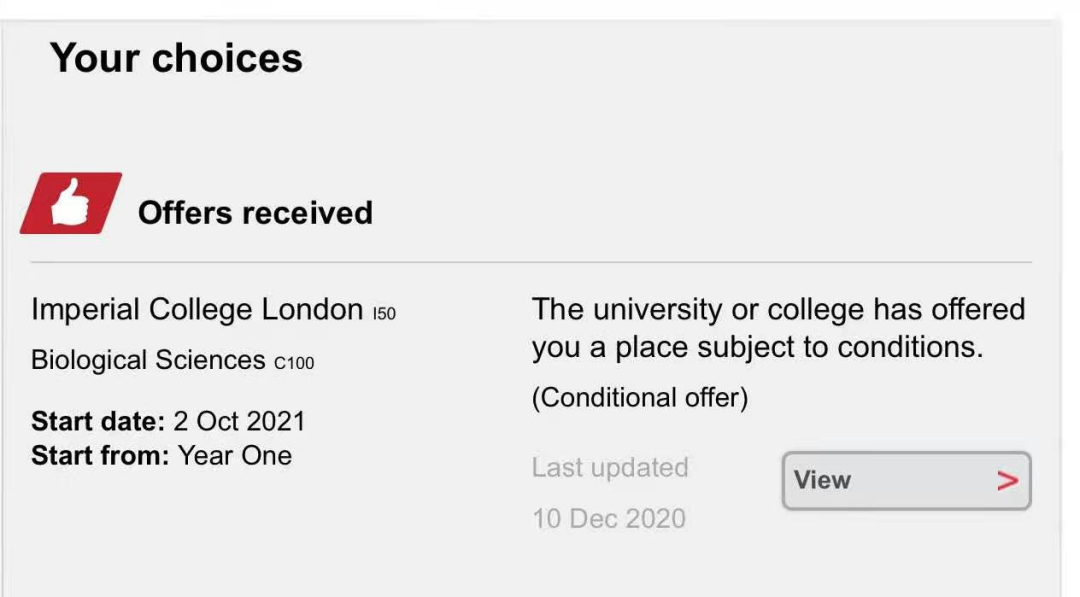This screenshot has width=1080, height=597.
Task: Click 'you a place subject to conditions' line
Action: coord(758,347)
